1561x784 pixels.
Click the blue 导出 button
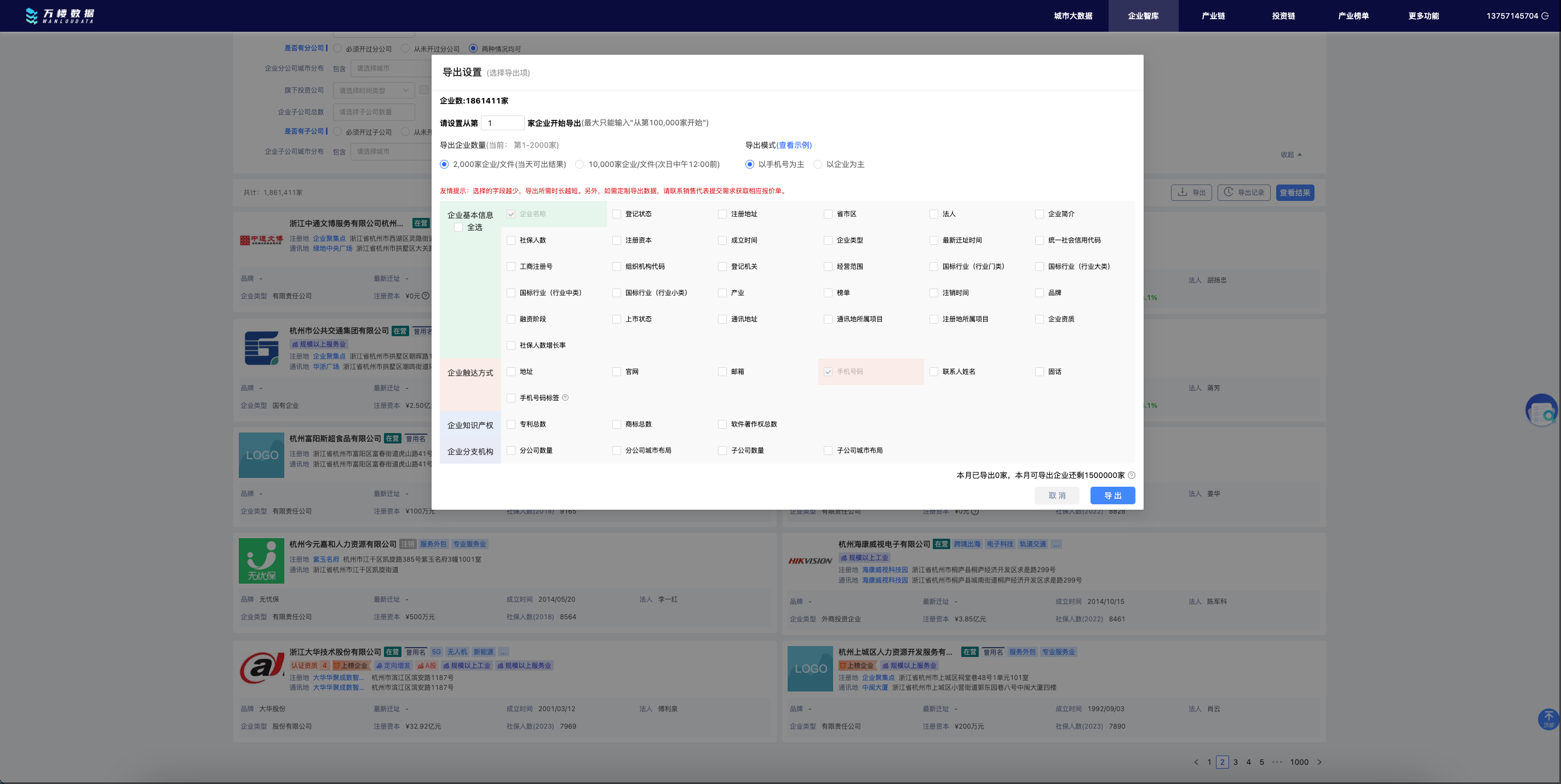[x=1112, y=495]
